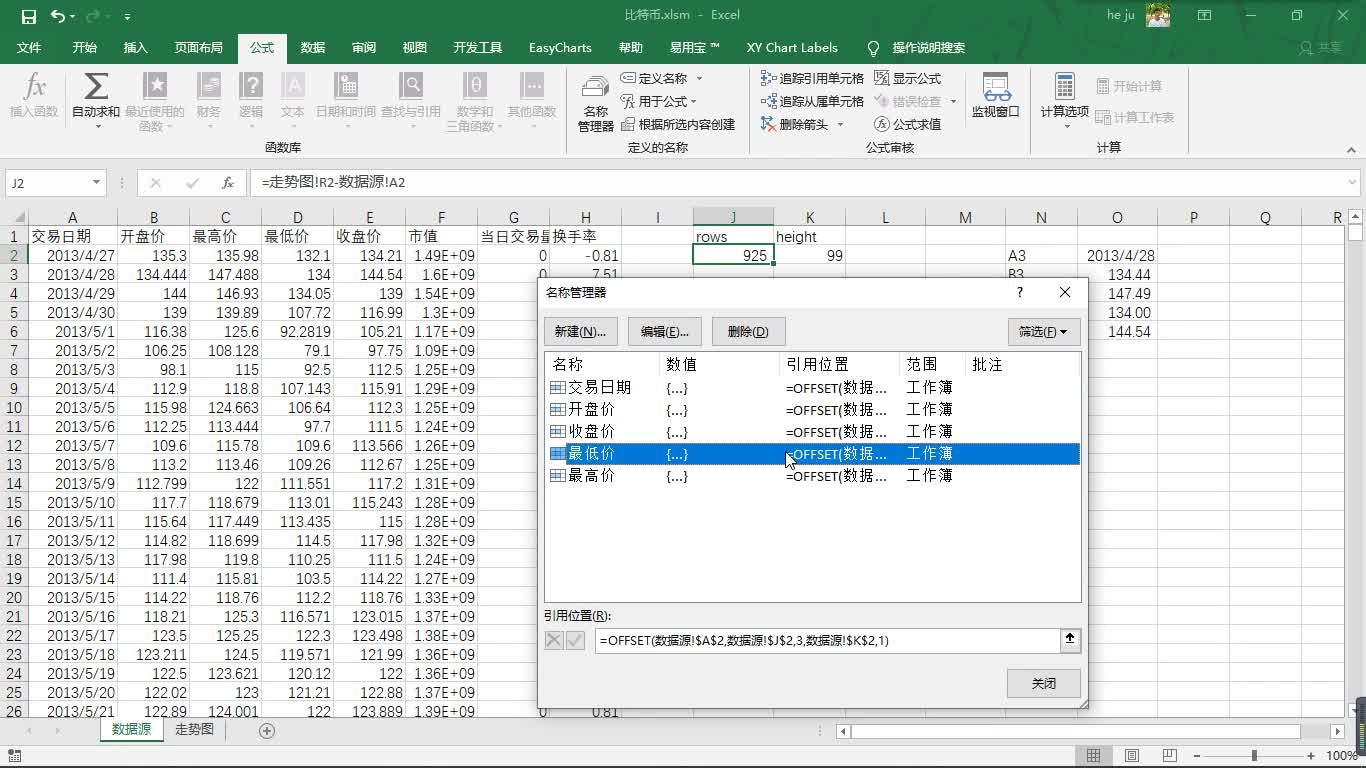Click the AutoSum (自动求和) sigma icon

coord(96,88)
